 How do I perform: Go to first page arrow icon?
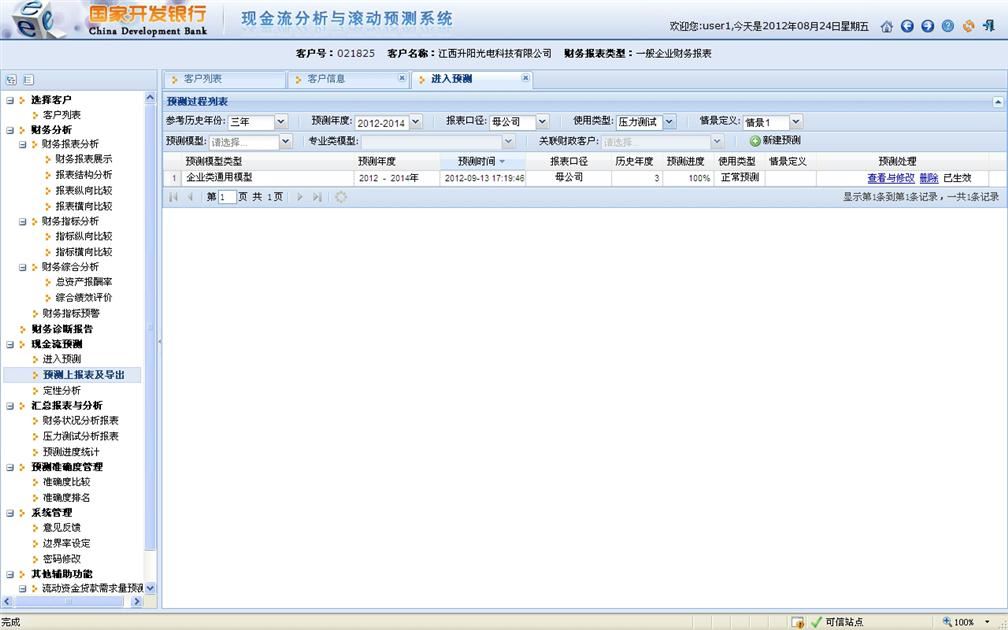pyautogui.click(x=173, y=197)
